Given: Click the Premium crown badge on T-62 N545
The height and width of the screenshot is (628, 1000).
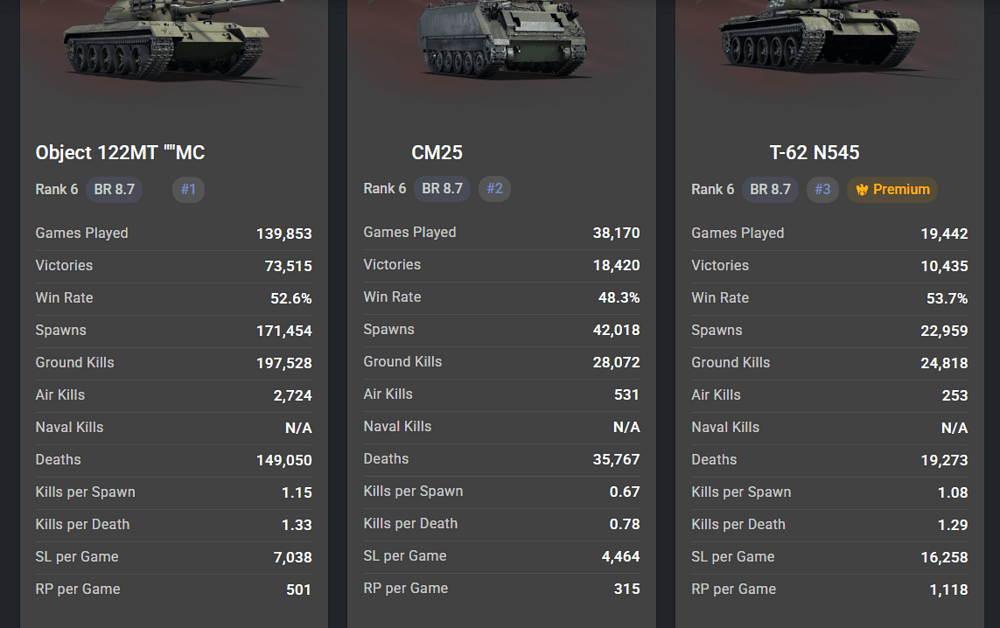Looking at the screenshot, I should tap(892, 189).
